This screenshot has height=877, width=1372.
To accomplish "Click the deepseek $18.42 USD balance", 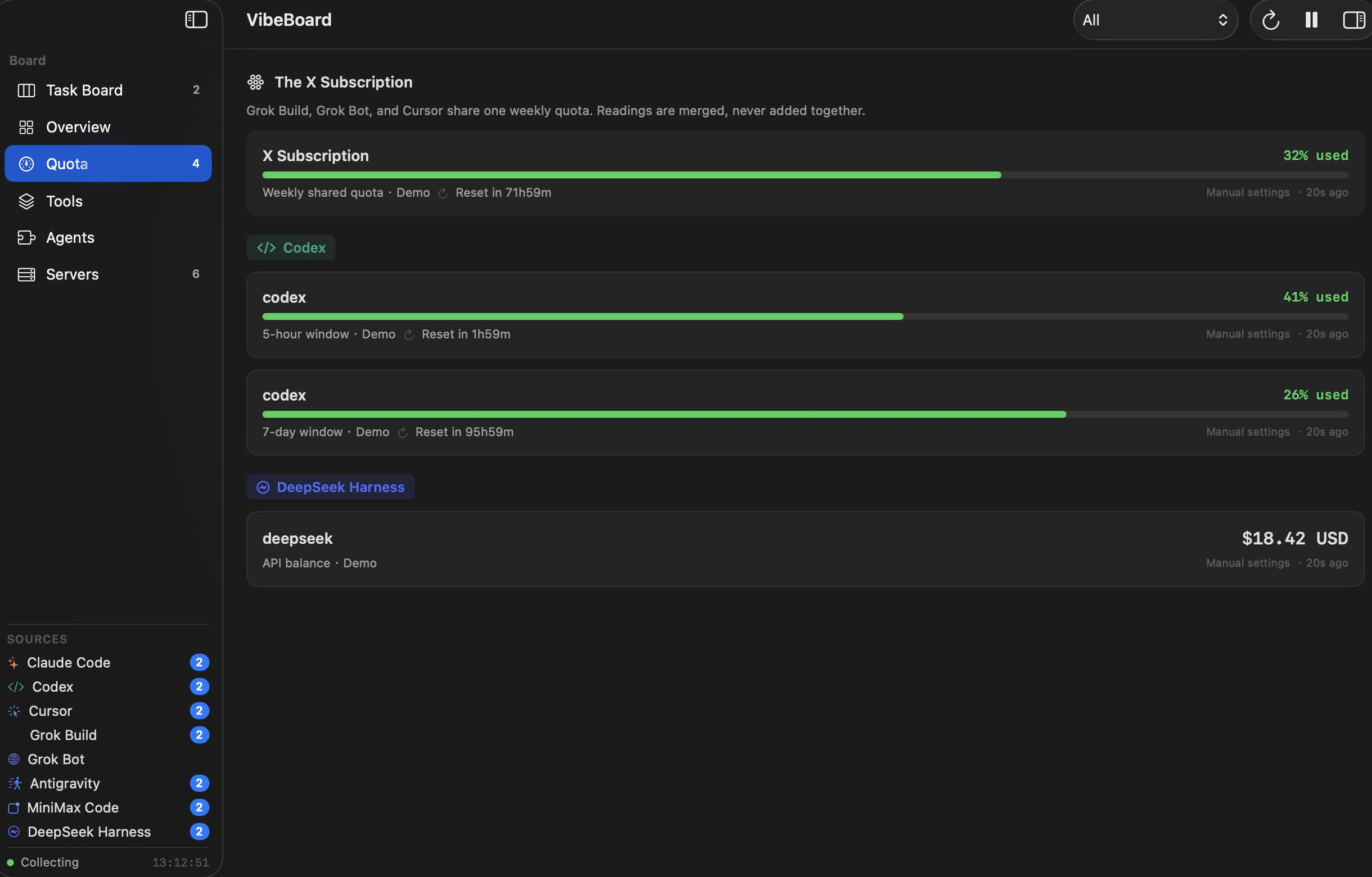I will 1294,538.
